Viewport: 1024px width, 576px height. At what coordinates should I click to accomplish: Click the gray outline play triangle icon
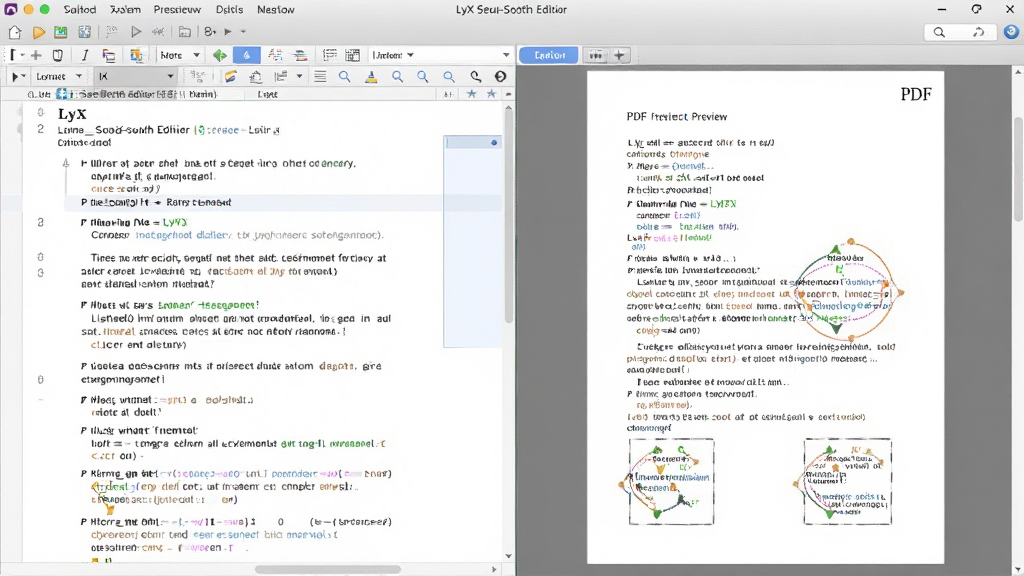136,31
